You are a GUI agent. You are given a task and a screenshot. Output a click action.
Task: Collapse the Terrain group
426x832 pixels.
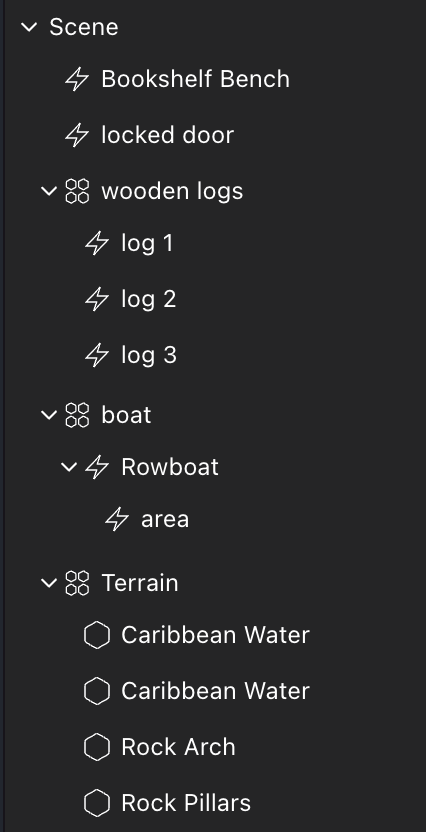[49, 583]
